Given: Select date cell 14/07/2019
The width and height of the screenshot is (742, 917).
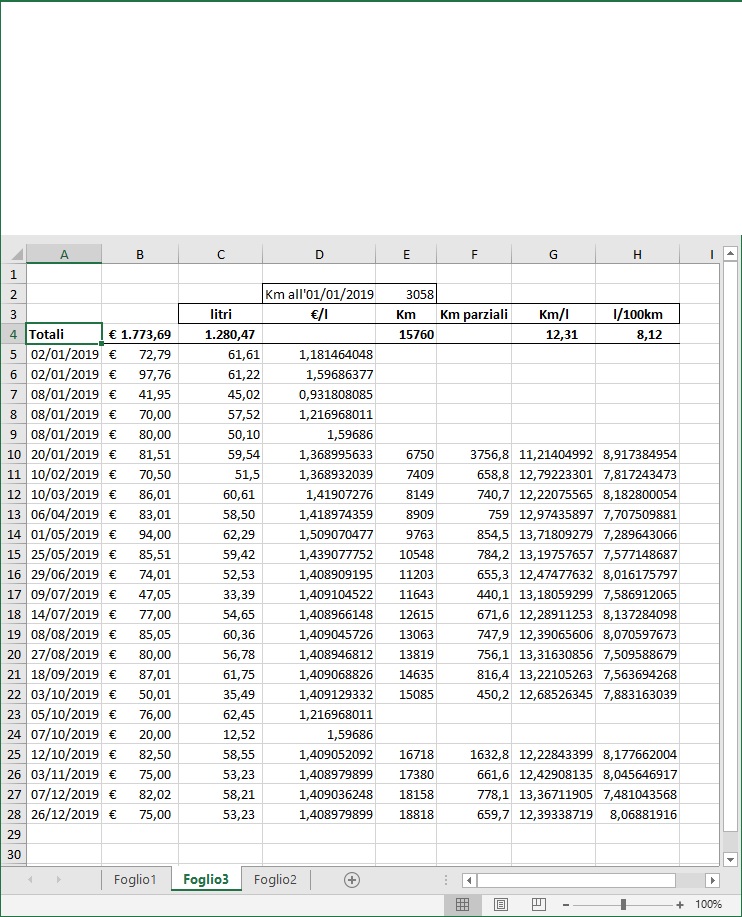Looking at the screenshot, I should point(64,614).
